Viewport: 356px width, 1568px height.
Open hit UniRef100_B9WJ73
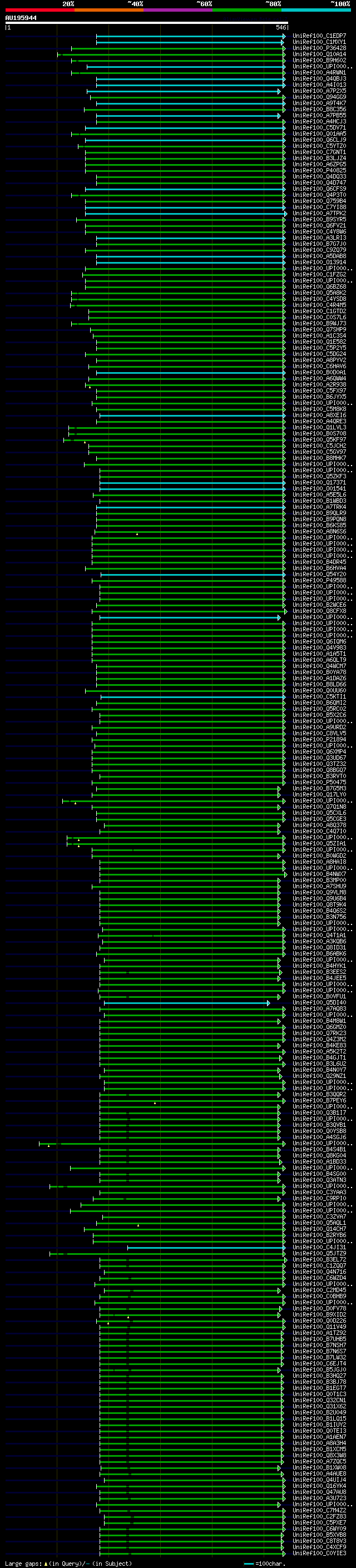coord(319,323)
